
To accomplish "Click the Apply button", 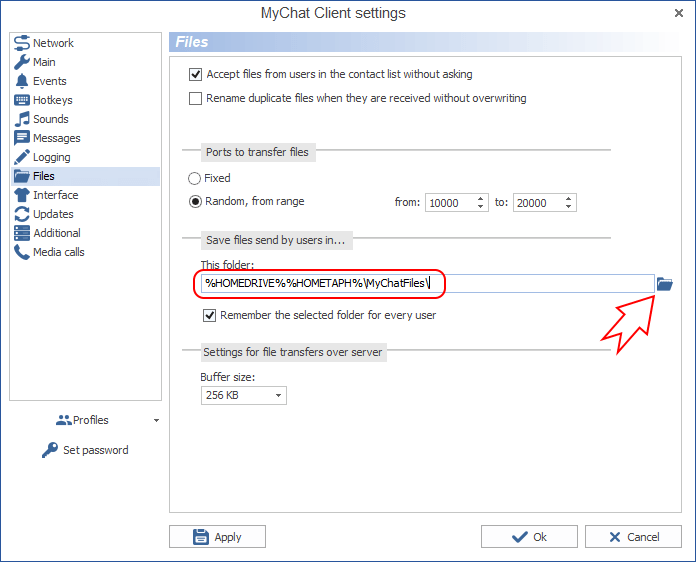I will coord(218,537).
